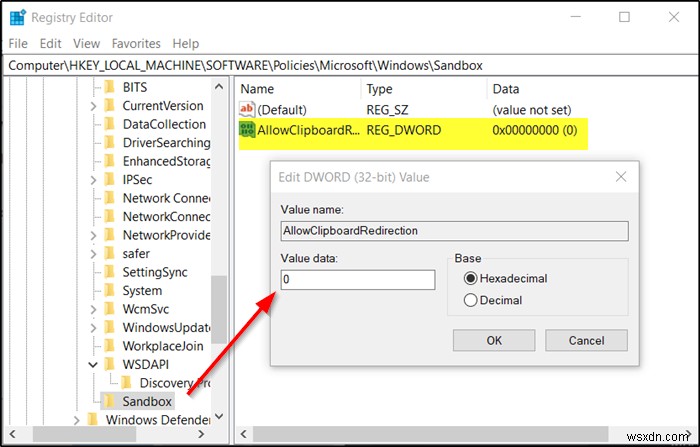Select the WindowsUpdate folder icon
Viewport: 700px width, 447px height.
pos(109,327)
